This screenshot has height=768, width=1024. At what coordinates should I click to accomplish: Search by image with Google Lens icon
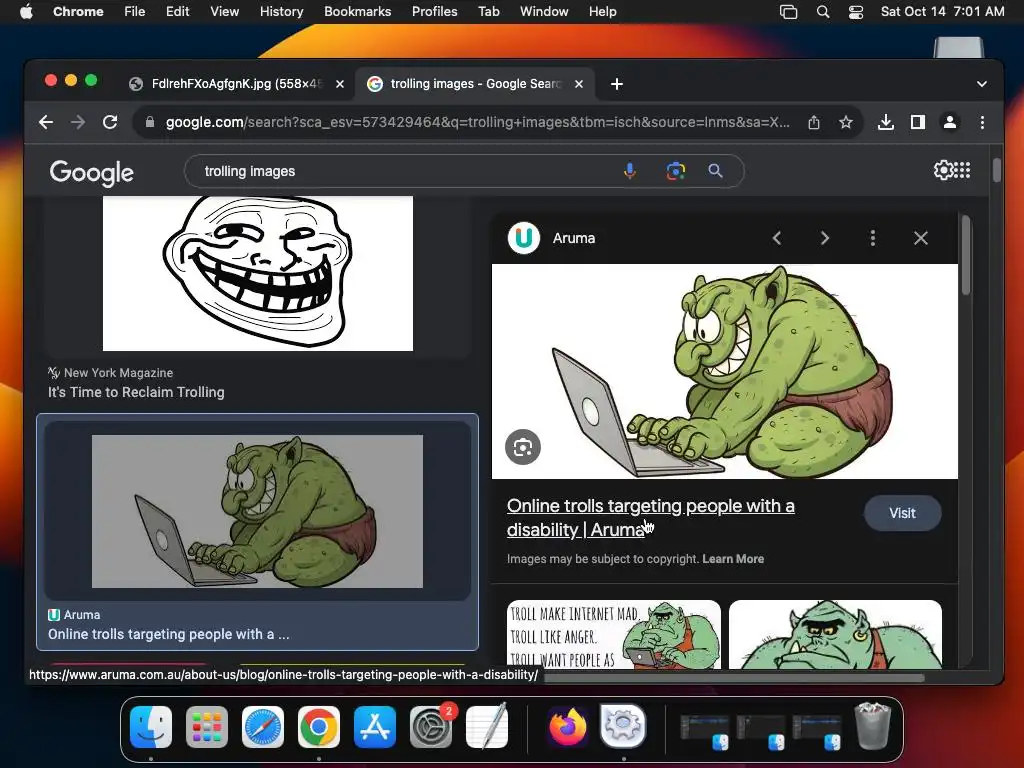675,171
